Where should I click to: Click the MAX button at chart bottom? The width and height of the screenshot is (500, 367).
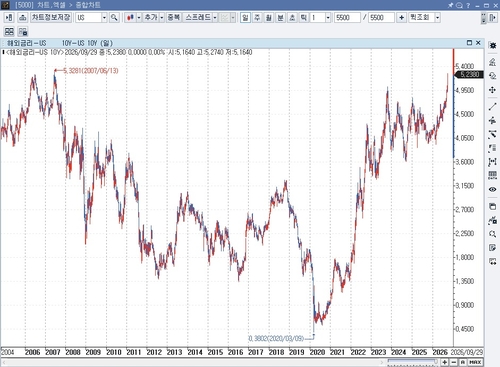[475, 362]
